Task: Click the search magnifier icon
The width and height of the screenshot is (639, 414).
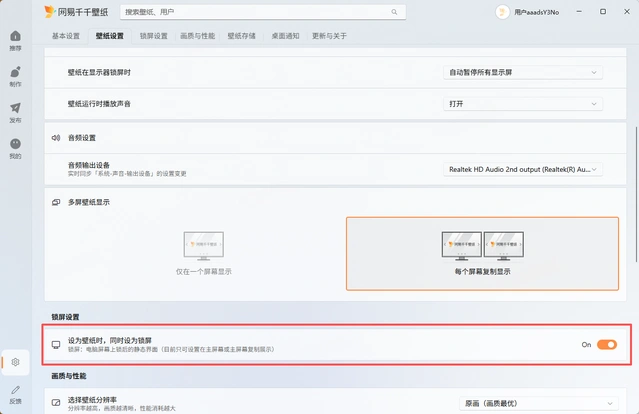Action: click(x=395, y=12)
